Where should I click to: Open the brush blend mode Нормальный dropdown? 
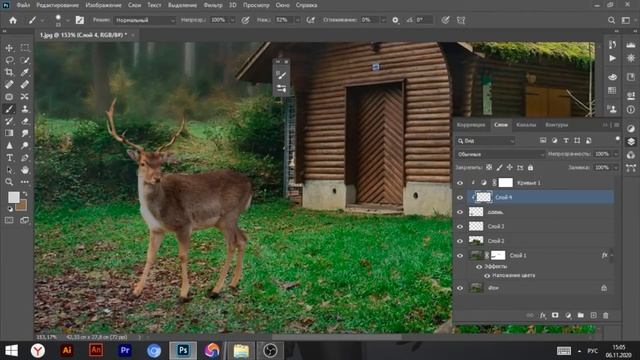(x=144, y=20)
